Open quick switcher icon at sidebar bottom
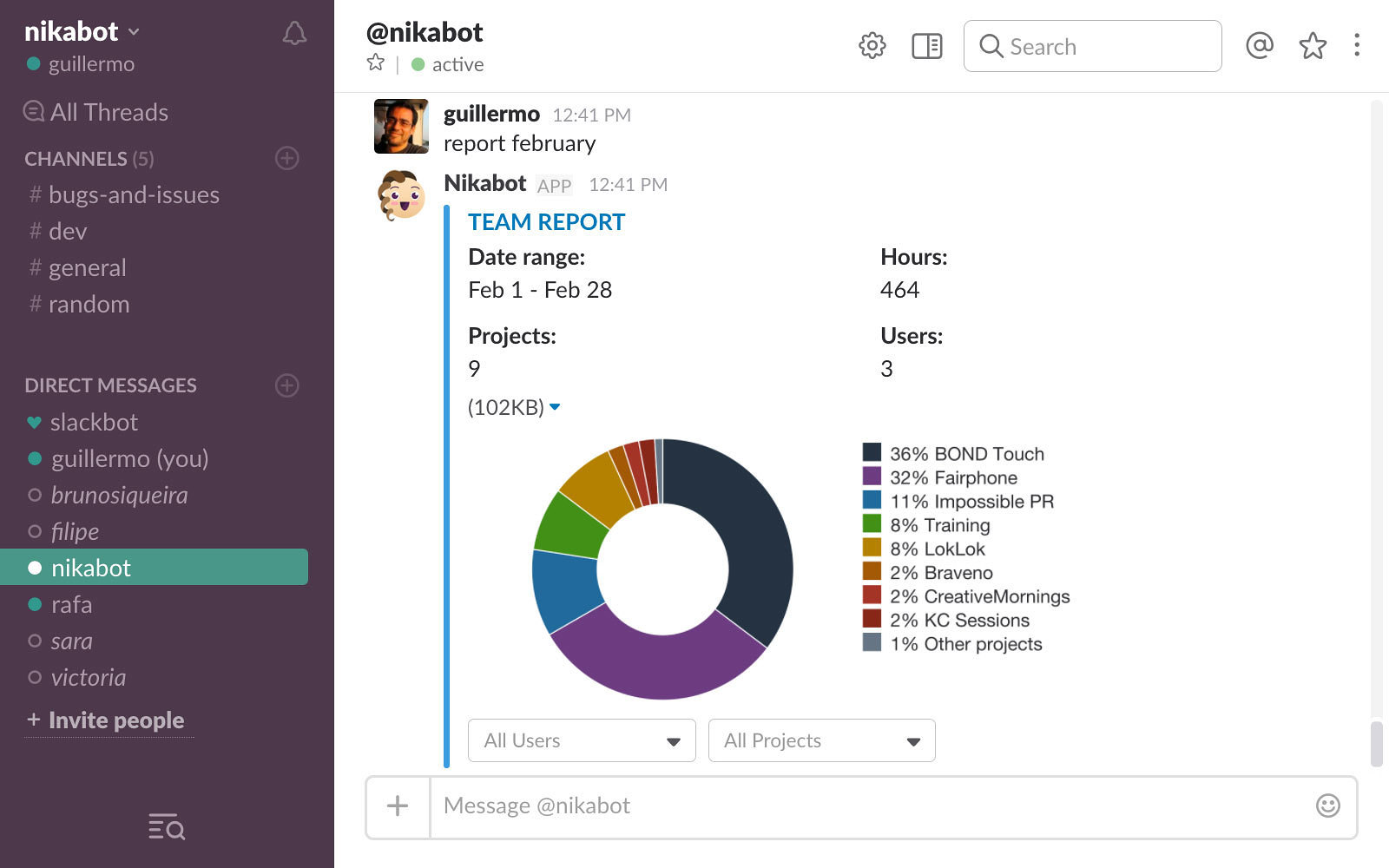This screenshot has width=1389, height=868. 167,827
